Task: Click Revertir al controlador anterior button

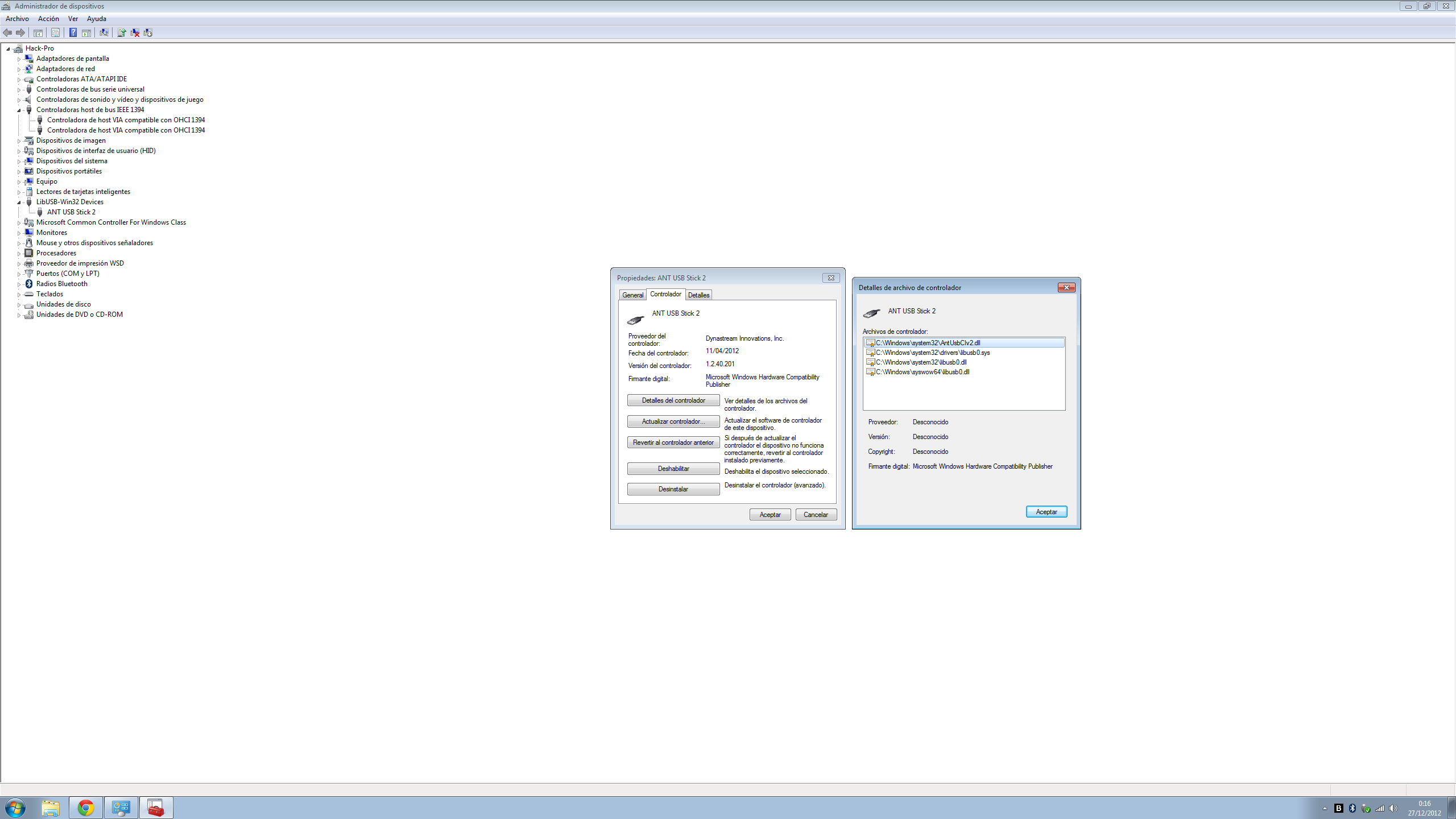Action: [x=673, y=442]
